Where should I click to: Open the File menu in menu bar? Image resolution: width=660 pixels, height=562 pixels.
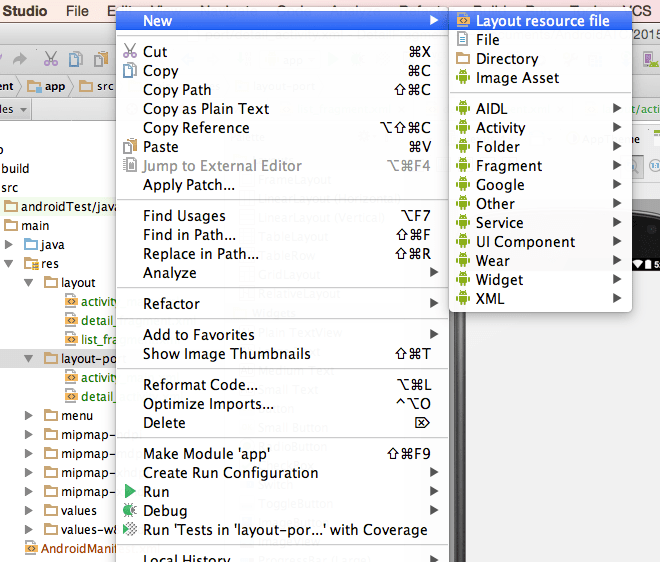pyautogui.click(x=77, y=11)
